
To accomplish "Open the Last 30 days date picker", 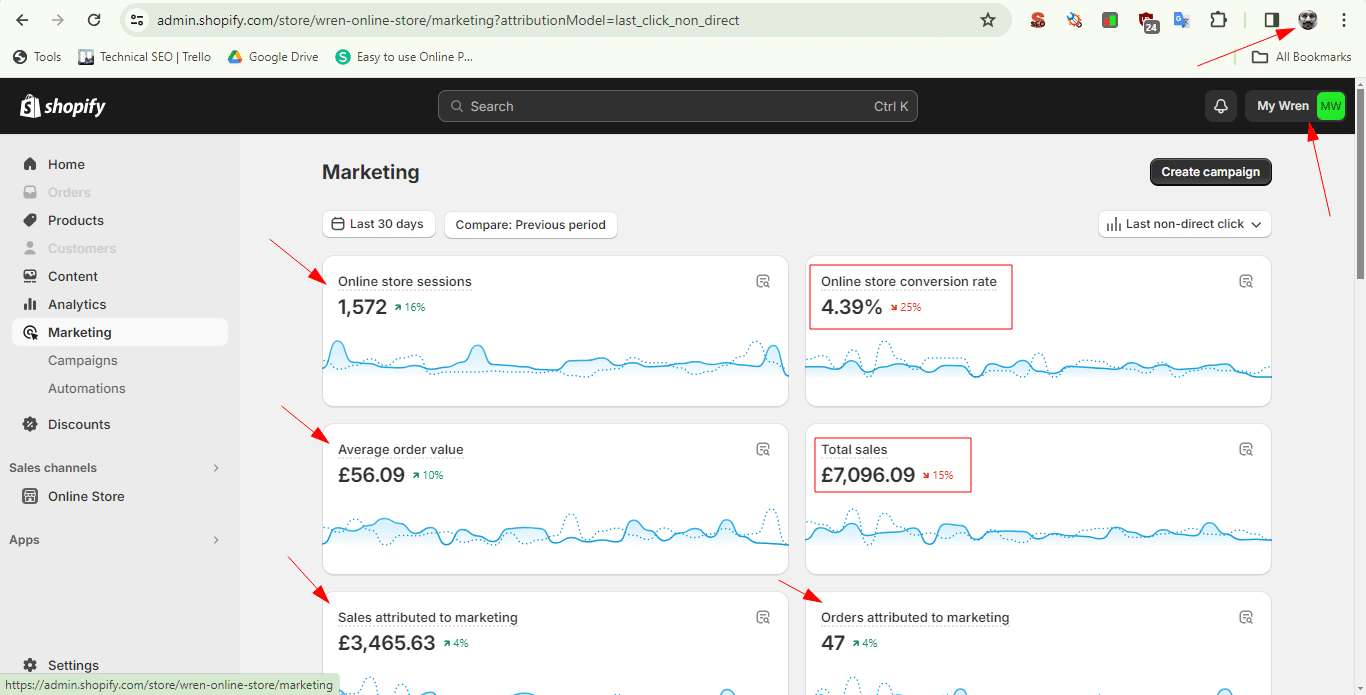I will [x=378, y=224].
